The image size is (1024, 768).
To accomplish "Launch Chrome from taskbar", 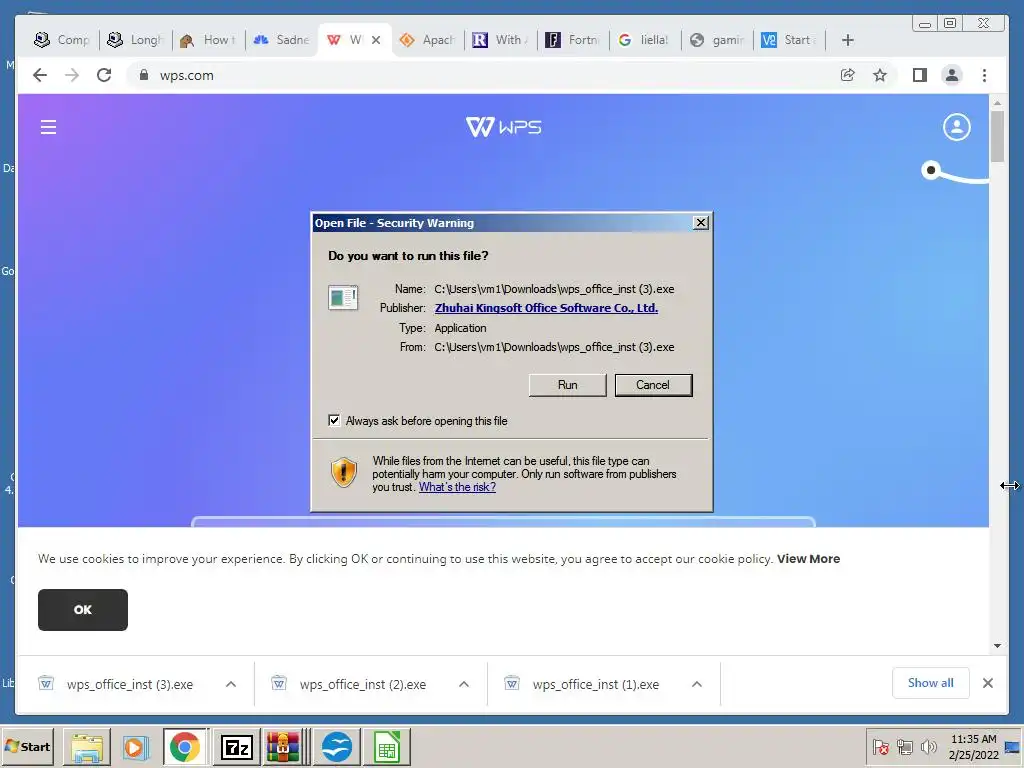I will click(x=185, y=747).
